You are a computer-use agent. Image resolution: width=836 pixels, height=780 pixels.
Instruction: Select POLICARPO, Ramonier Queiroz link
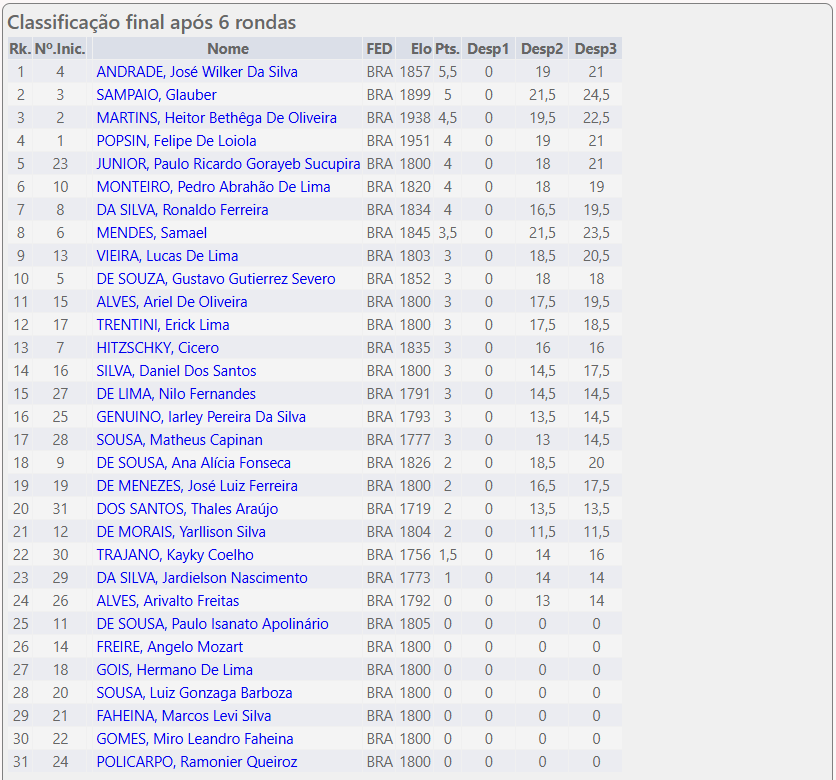click(196, 762)
